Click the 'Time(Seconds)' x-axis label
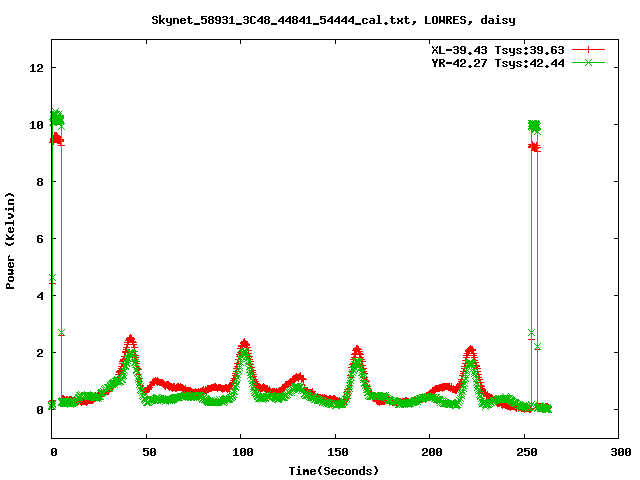Image resolution: width=640 pixels, height=480 pixels. (x=333, y=471)
